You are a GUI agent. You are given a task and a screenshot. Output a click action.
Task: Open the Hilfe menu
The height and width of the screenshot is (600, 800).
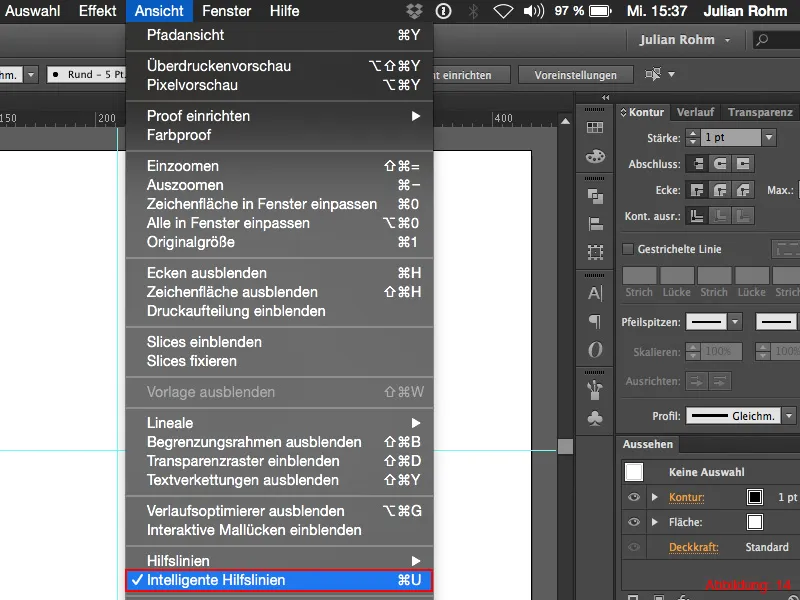(285, 11)
